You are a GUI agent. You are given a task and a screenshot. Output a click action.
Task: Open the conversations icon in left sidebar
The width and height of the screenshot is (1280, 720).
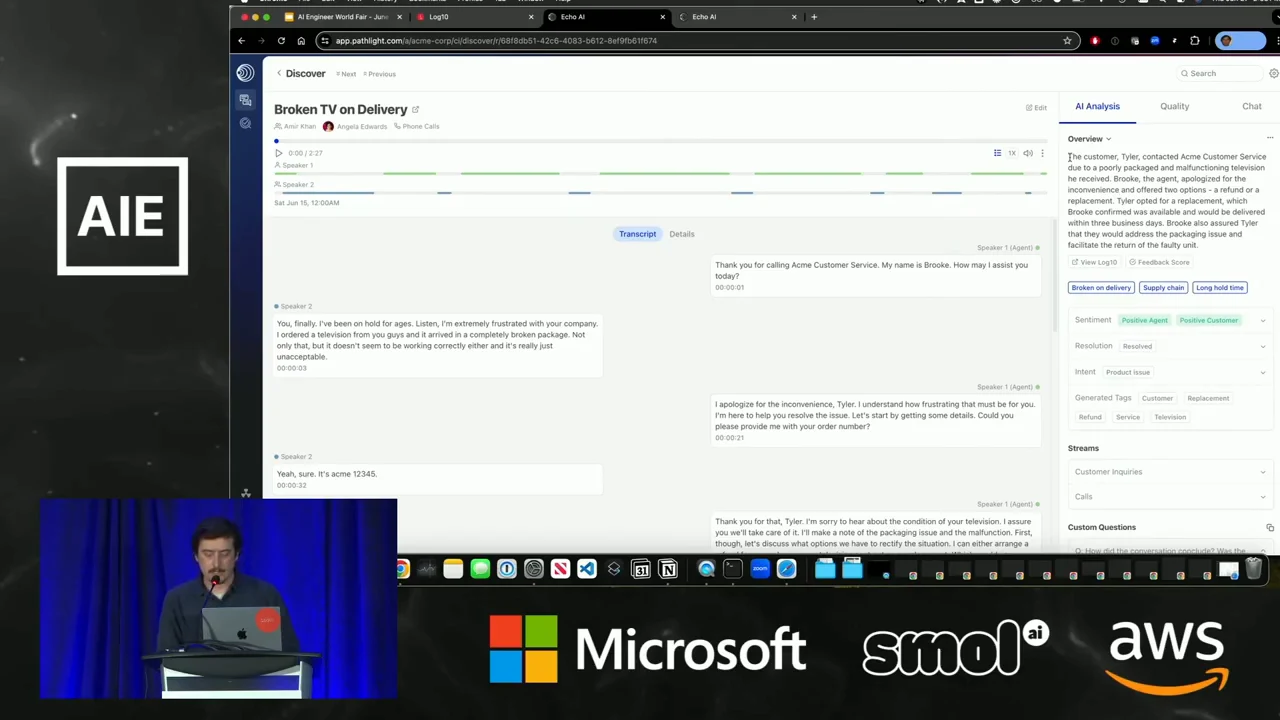[245, 100]
